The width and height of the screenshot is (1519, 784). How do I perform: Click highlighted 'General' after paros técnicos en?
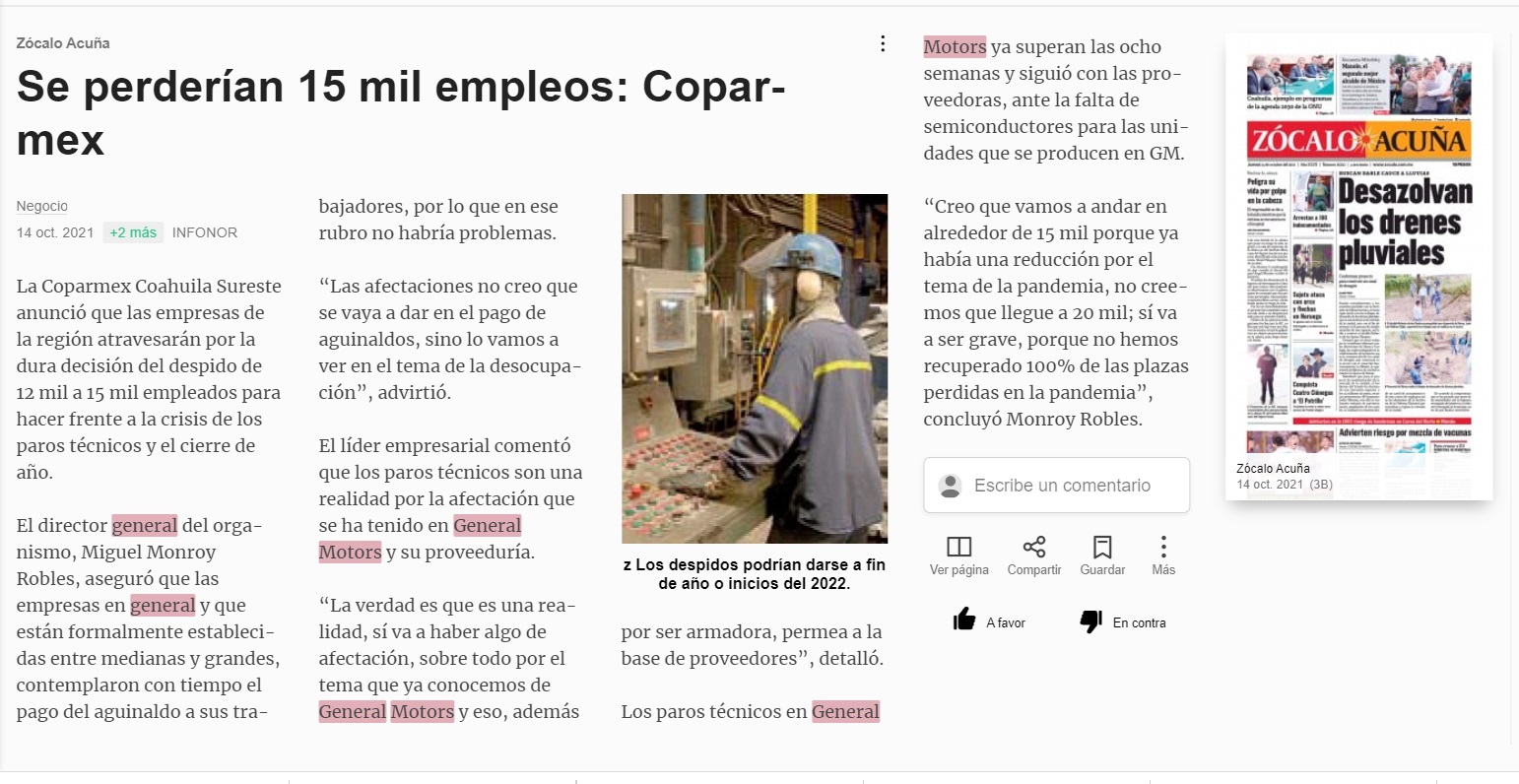click(846, 711)
